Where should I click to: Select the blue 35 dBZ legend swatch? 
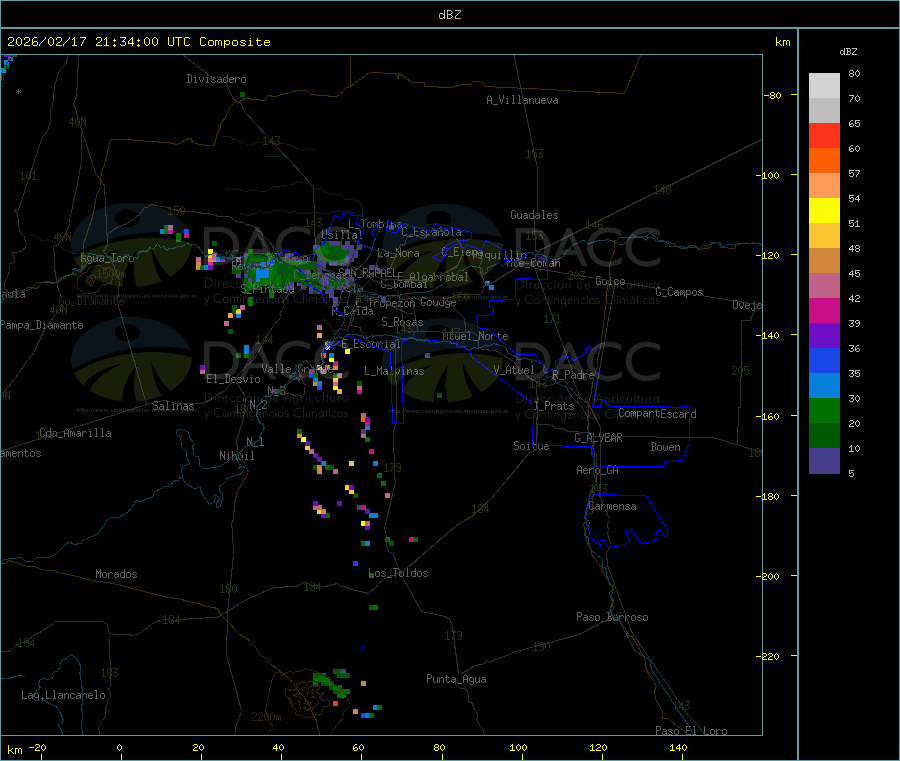click(824, 360)
